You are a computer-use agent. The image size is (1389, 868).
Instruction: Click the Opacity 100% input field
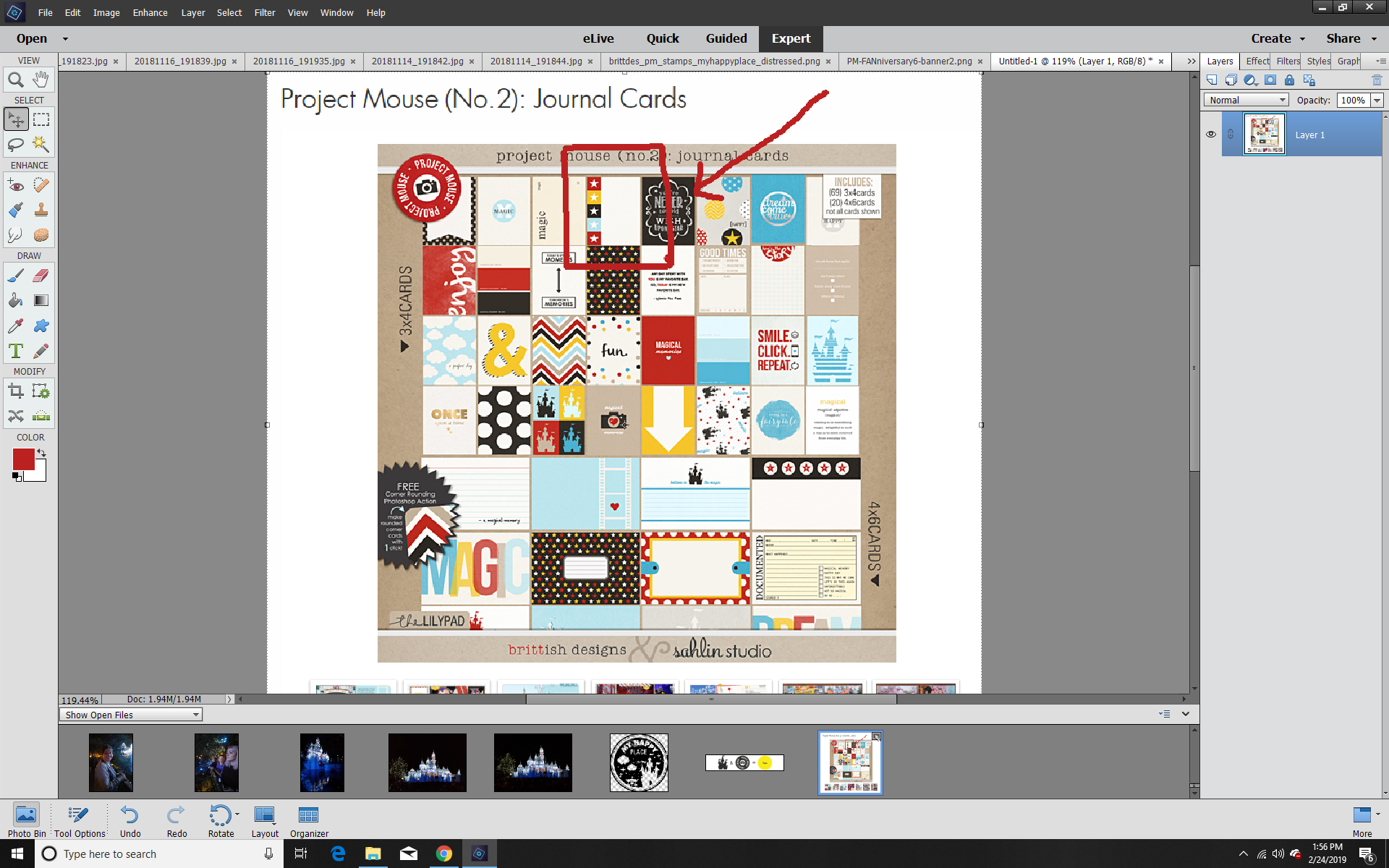tap(1353, 100)
